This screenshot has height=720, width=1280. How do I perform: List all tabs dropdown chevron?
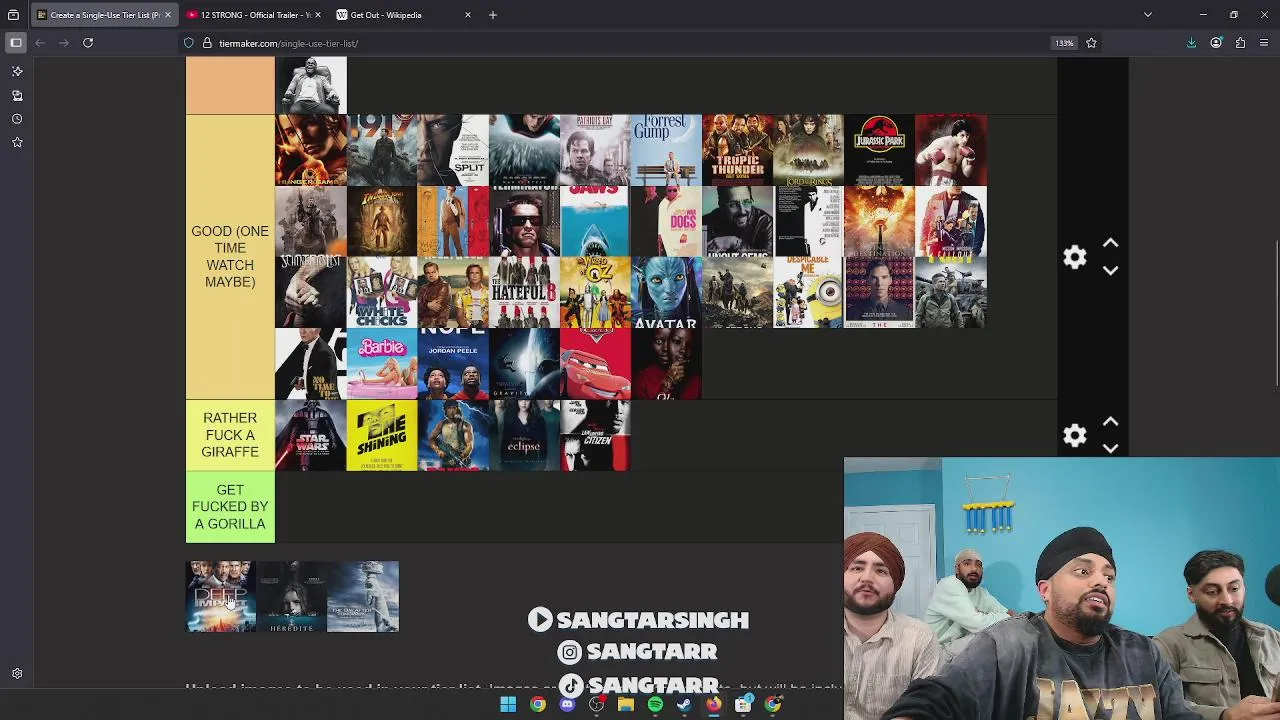pos(1148,15)
